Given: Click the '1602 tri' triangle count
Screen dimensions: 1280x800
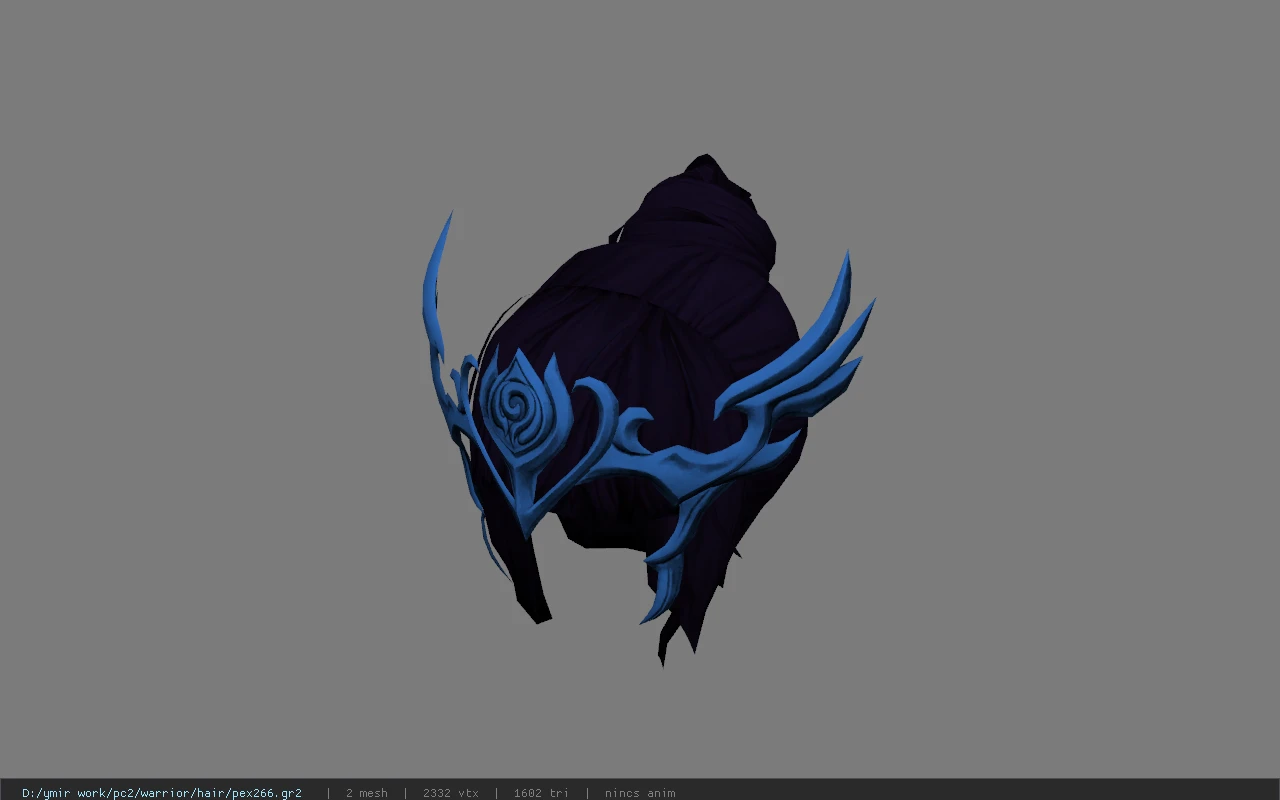Looking at the screenshot, I should [541, 793].
